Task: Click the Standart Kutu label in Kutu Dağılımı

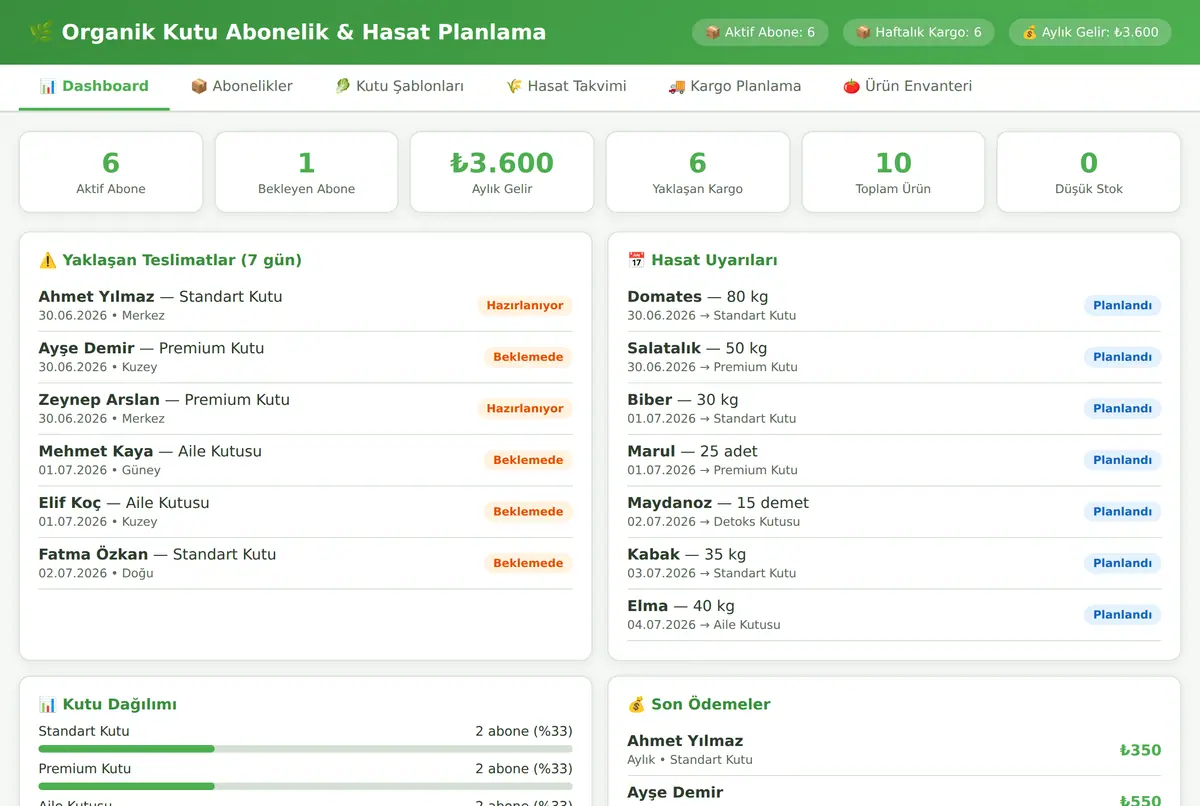Action: [x=84, y=731]
